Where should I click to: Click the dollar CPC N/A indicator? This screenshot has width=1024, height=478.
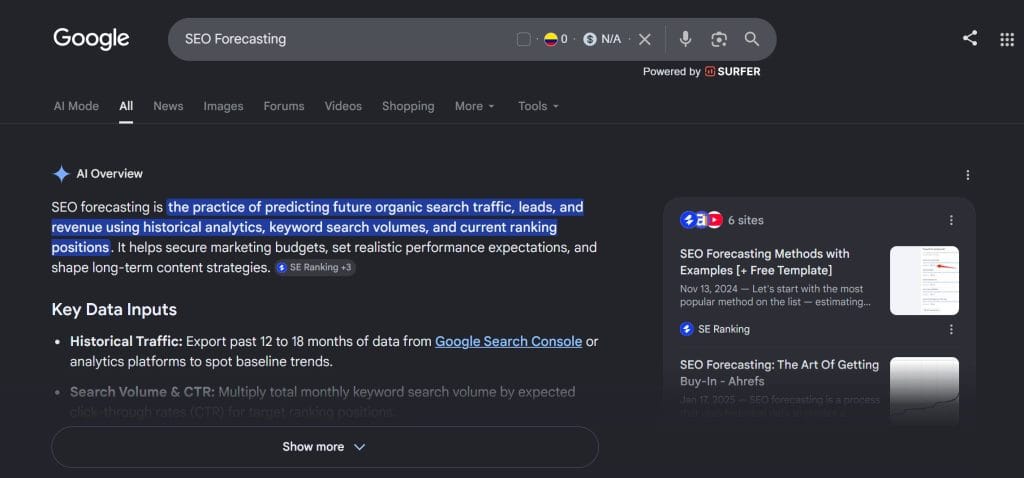pos(602,39)
